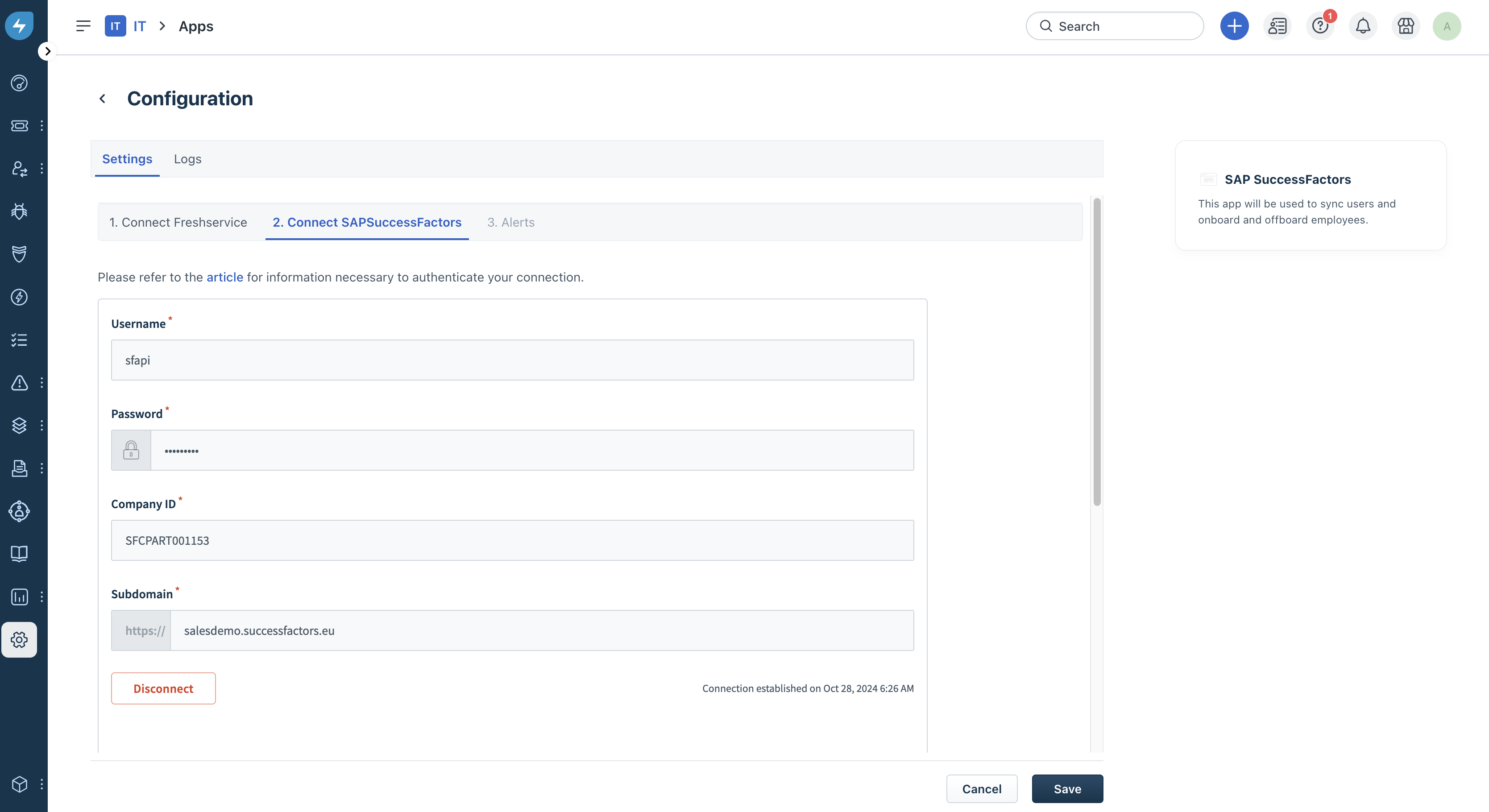Open the Tickets sidebar icon

pos(19,125)
